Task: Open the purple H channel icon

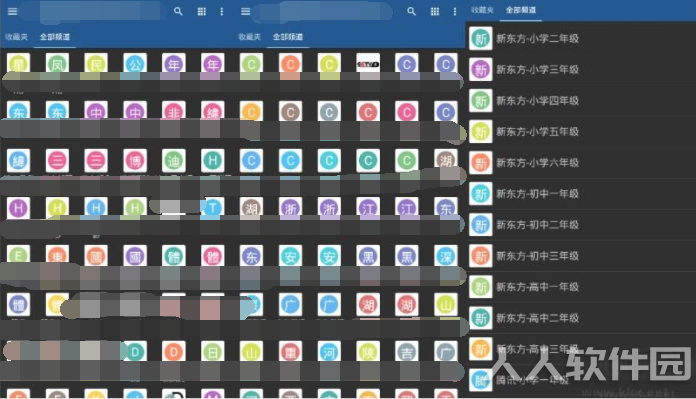Action: 18,208
